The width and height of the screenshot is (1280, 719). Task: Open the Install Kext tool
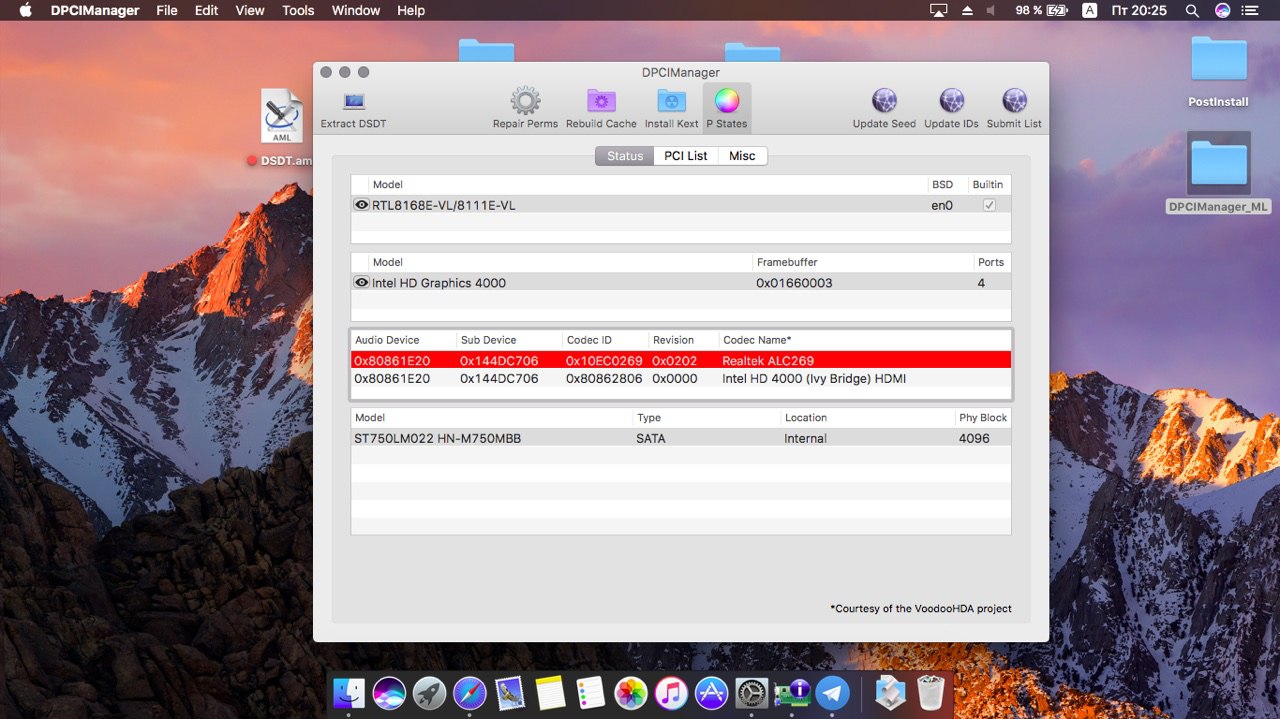pyautogui.click(x=671, y=102)
